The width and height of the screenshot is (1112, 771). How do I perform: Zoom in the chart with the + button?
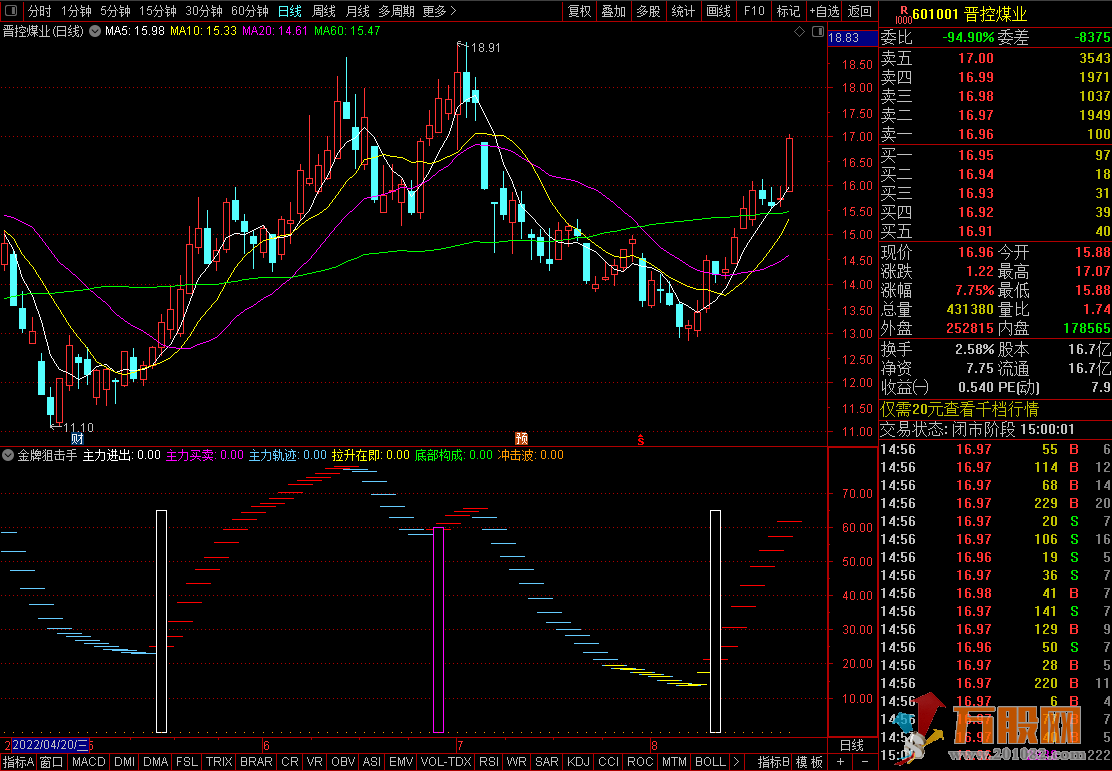coord(839,761)
